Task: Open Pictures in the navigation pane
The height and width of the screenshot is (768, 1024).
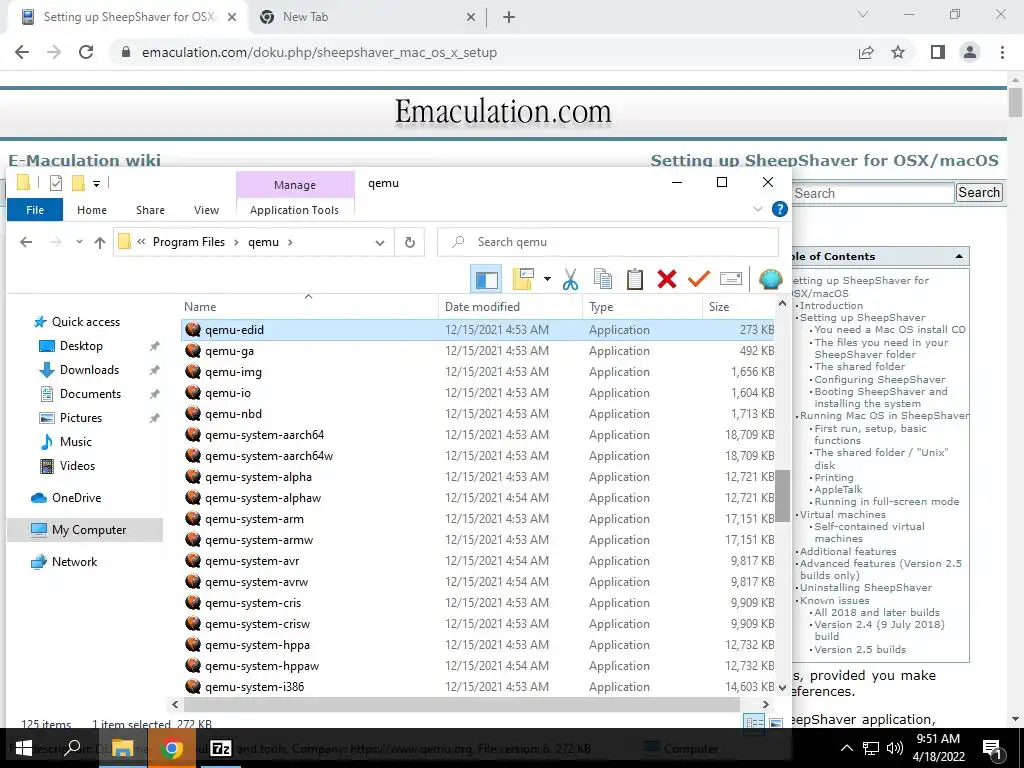Action: tap(80, 418)
